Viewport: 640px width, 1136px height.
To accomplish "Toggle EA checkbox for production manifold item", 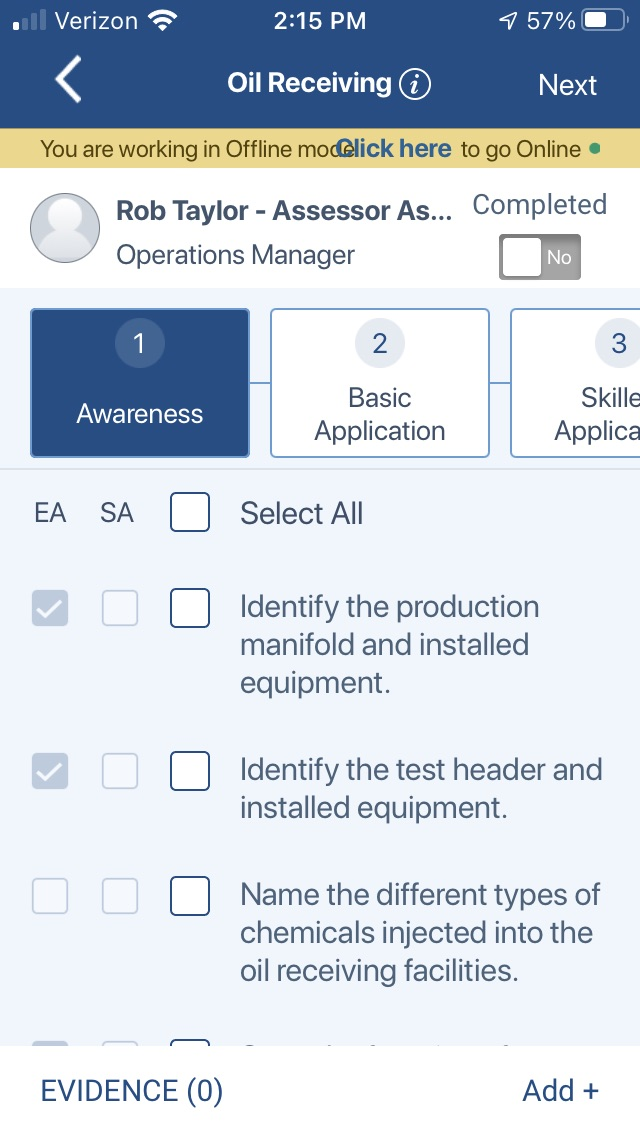I will [x=50, y=607].
